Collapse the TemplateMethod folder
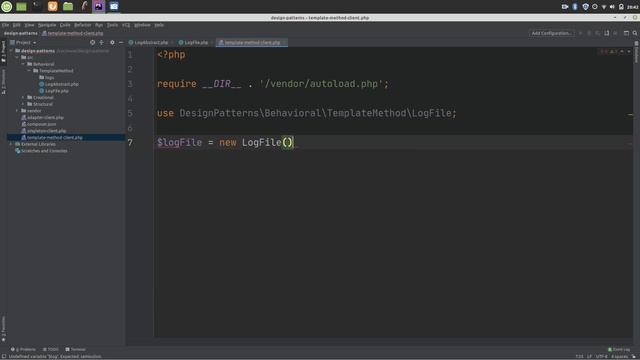 point(29,71)
